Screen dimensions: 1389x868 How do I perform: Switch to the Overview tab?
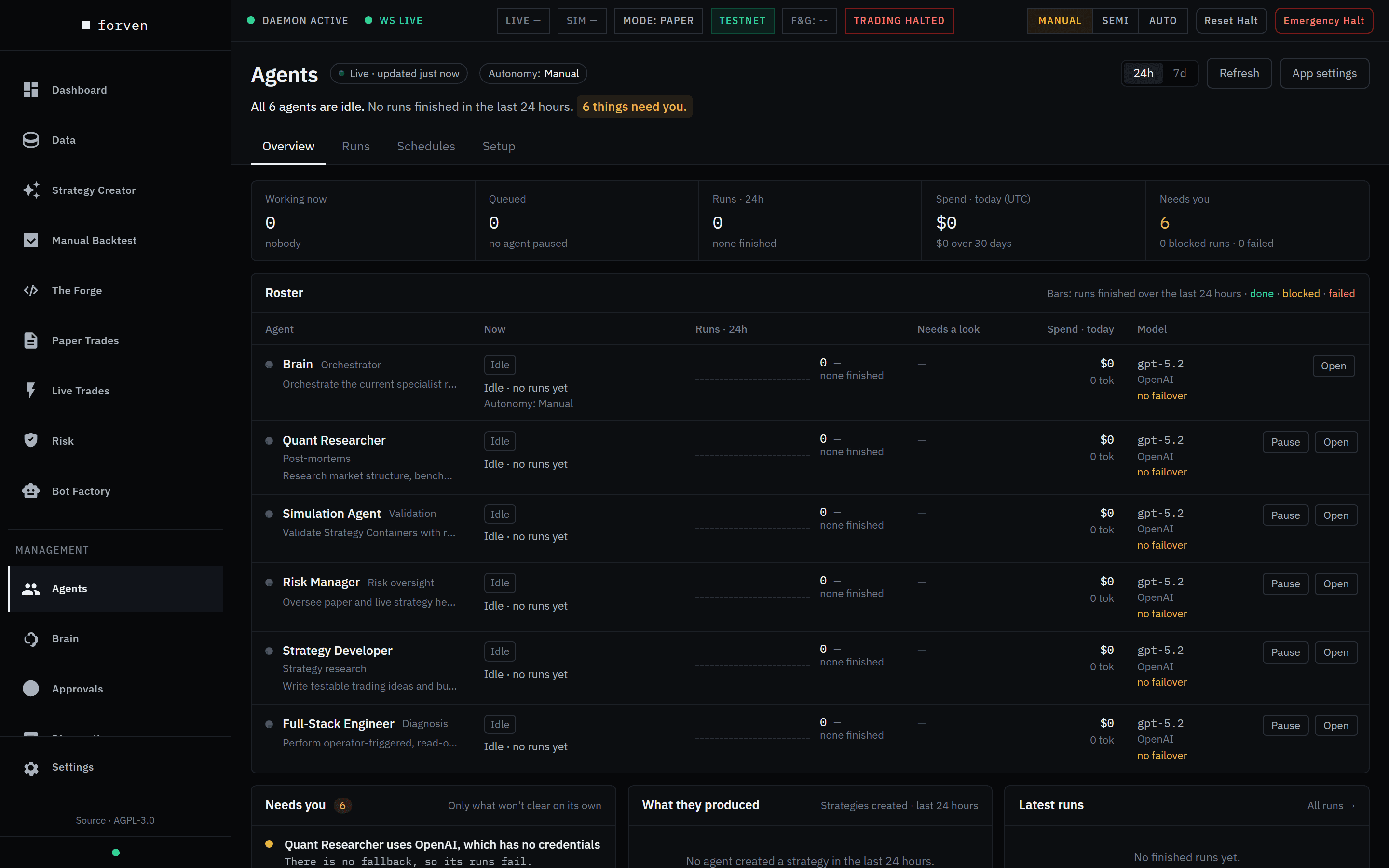pyautogui.click(x=288, y=147)
